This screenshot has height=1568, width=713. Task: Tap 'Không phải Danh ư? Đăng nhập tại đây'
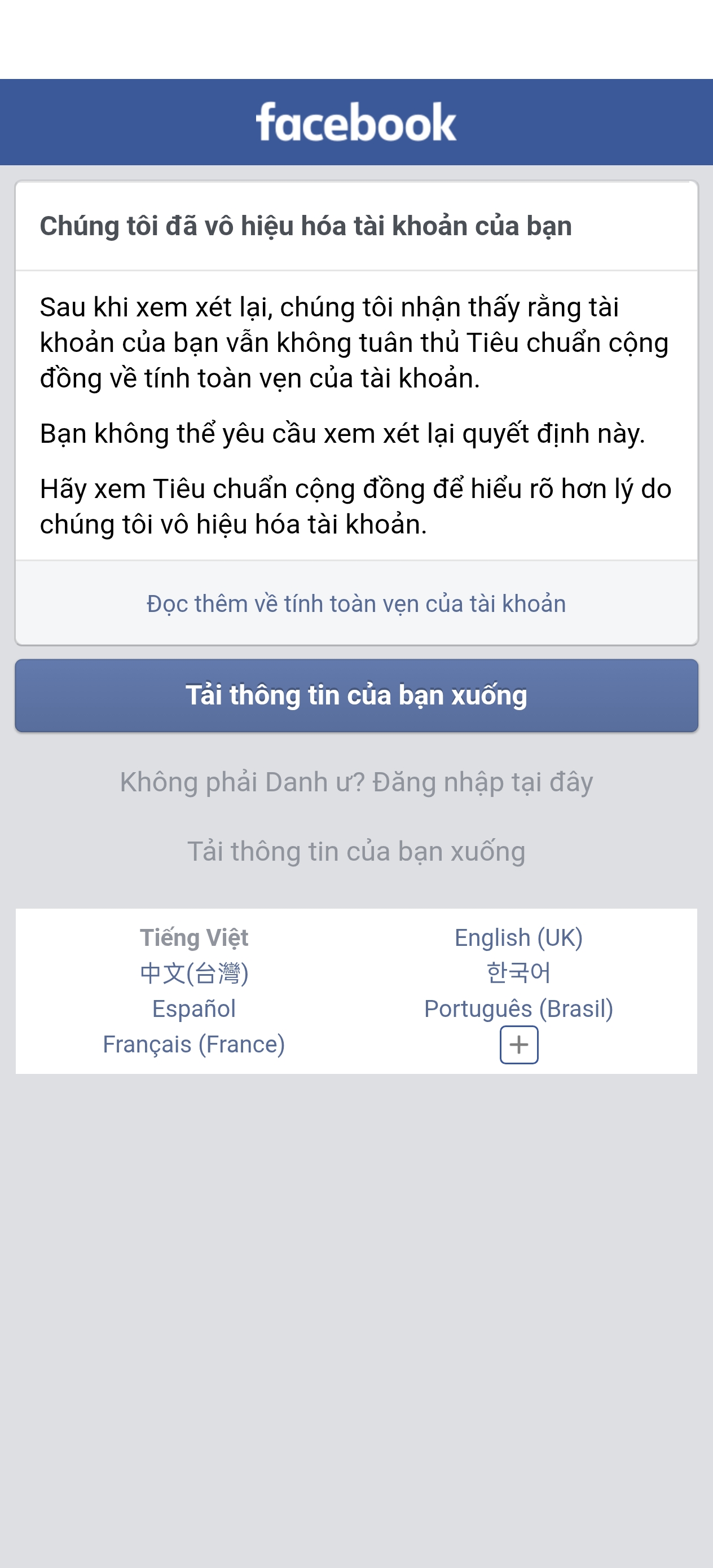click(x=356, y=782)
